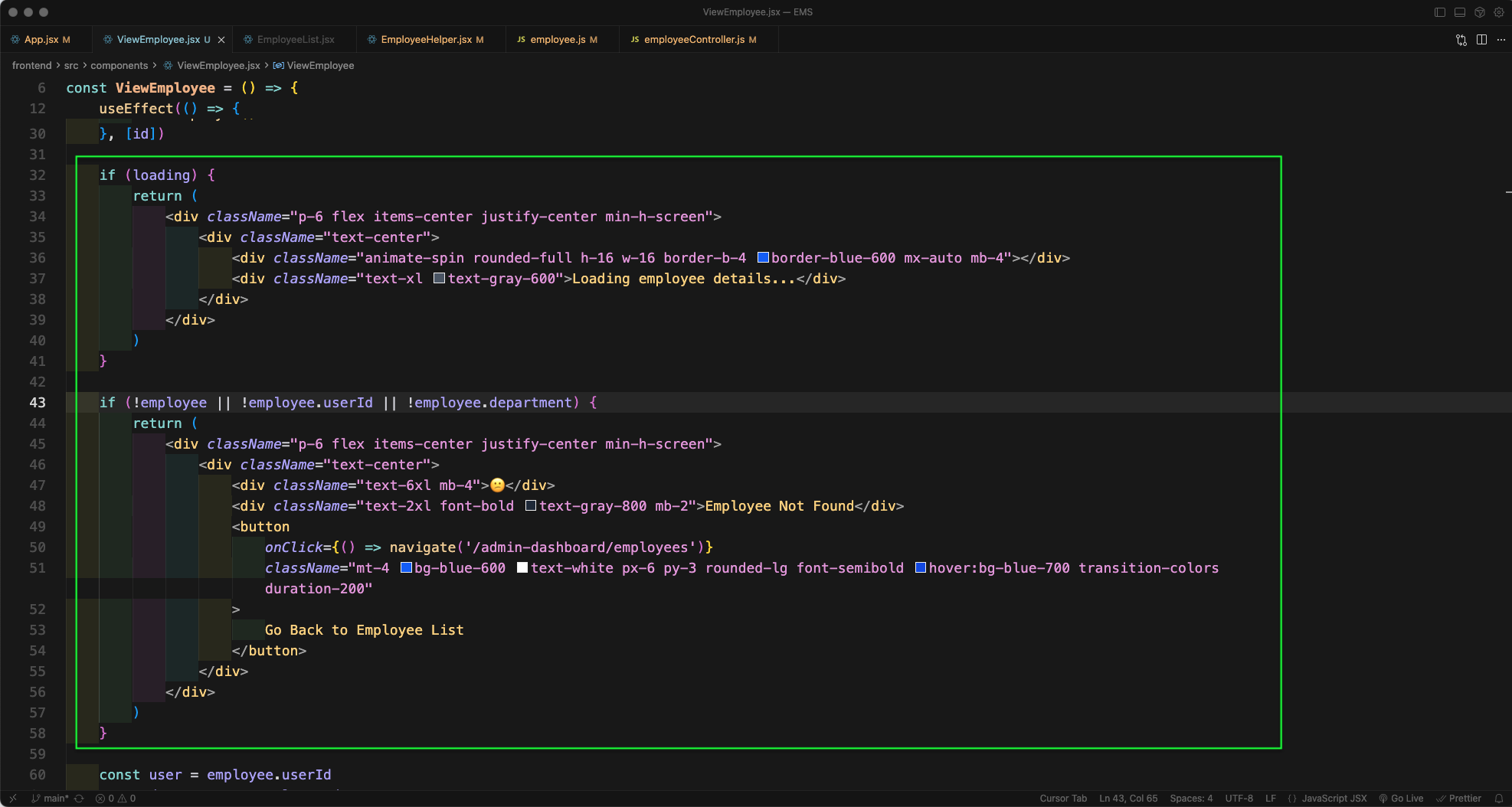Viewport: 1512px width, 807px height.
Task: Click on 'Employee Not Found' text
Action: [x=780, y=506]
